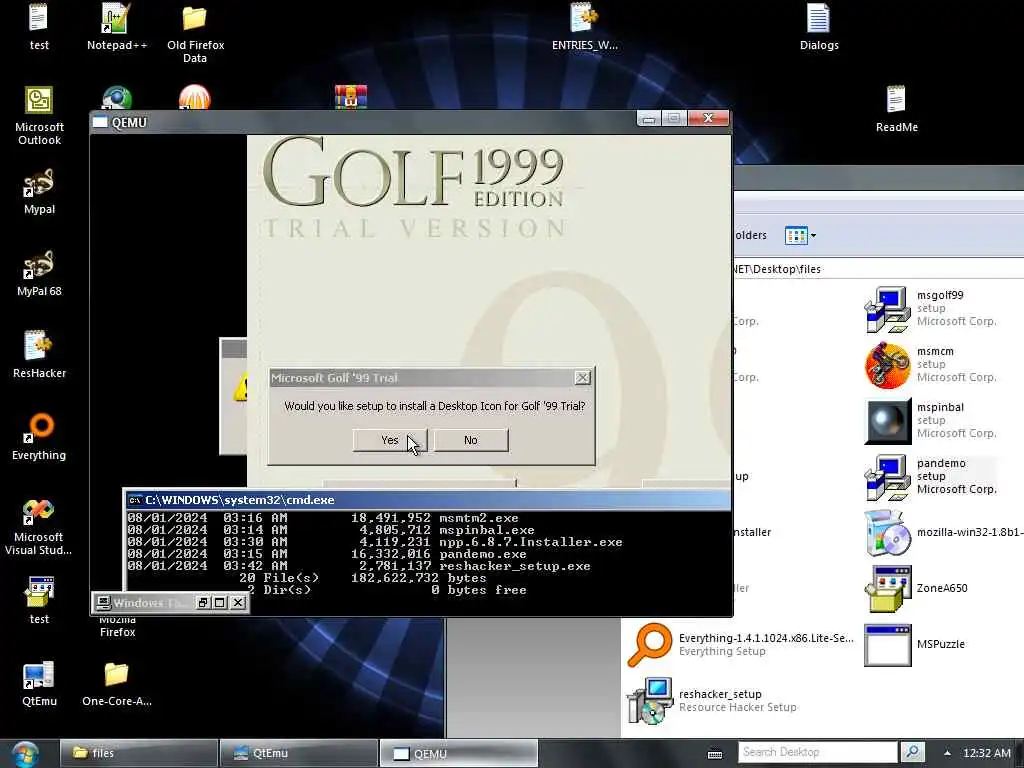Open the on-screen keyboard taskbar icon
Image resolution: width=1024 pixels, height=768 pixels.
click(715, 754)
